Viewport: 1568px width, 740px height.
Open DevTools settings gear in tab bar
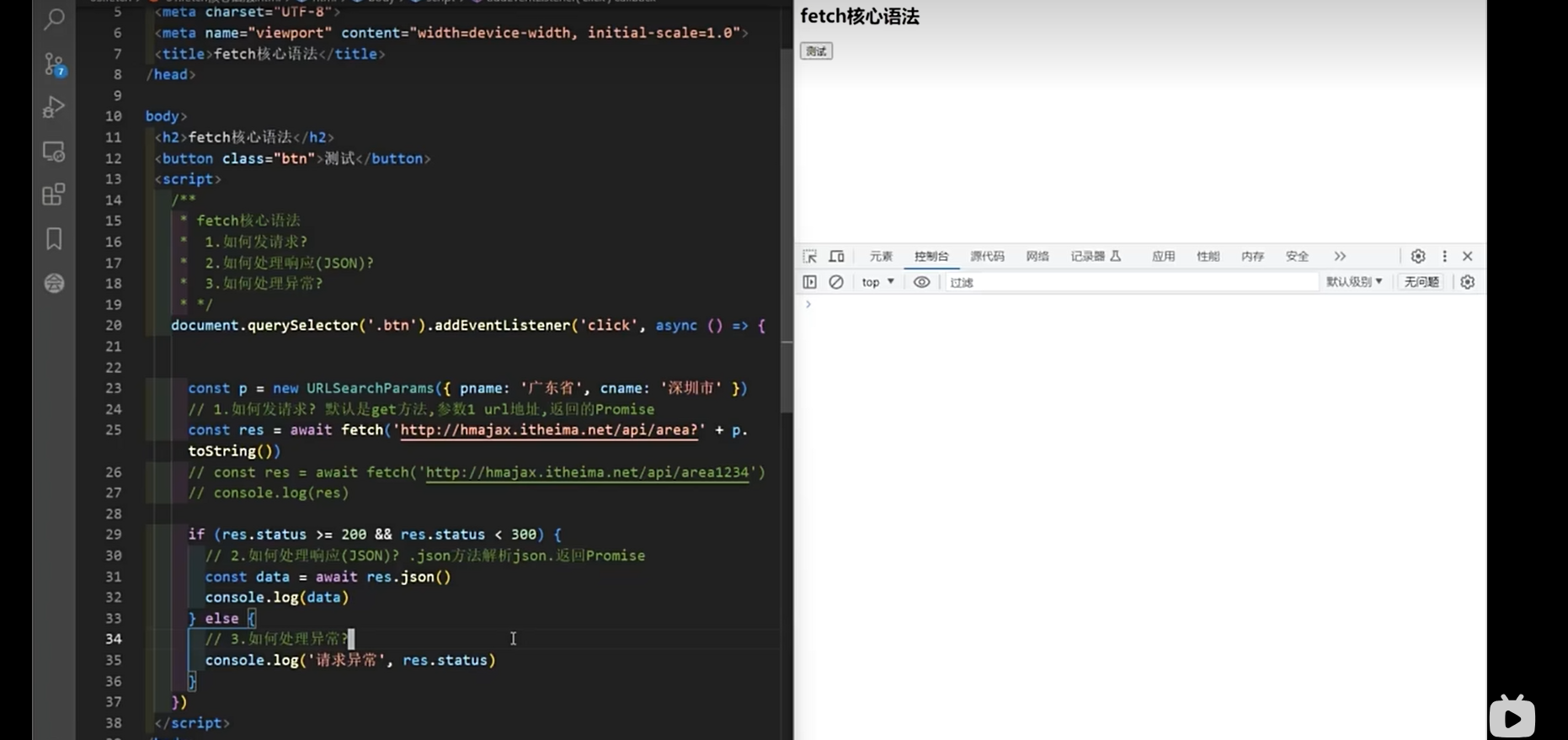(1418, 256)
